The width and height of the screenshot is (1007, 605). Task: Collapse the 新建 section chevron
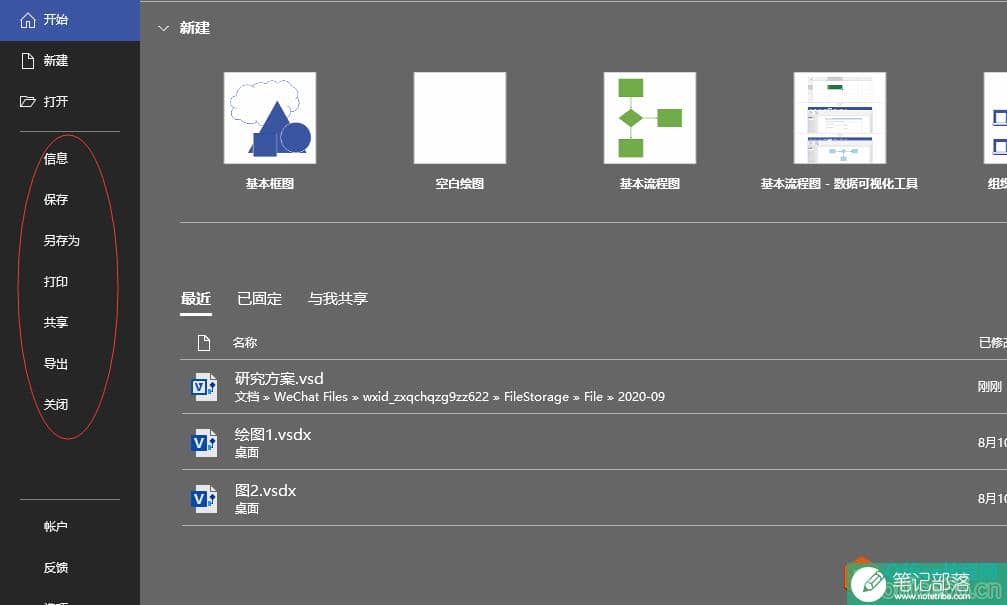pyautogui.click(x=163, y=28)
